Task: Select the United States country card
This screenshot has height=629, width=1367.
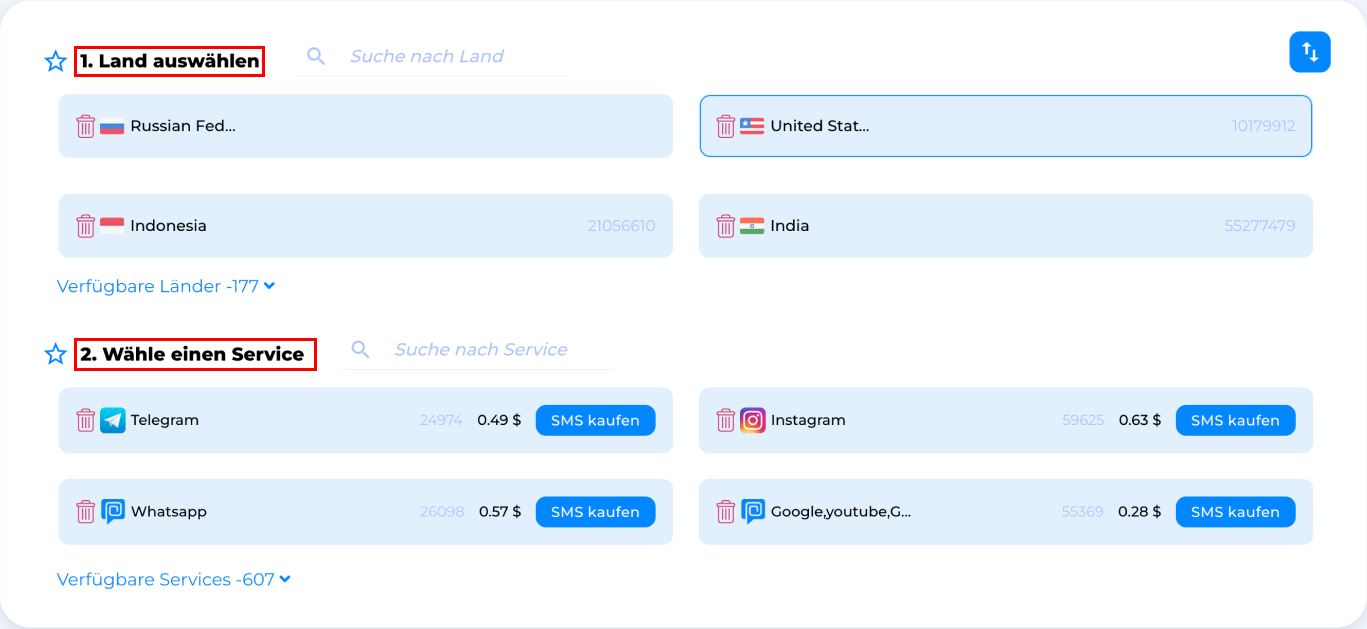Action: 1006,126
